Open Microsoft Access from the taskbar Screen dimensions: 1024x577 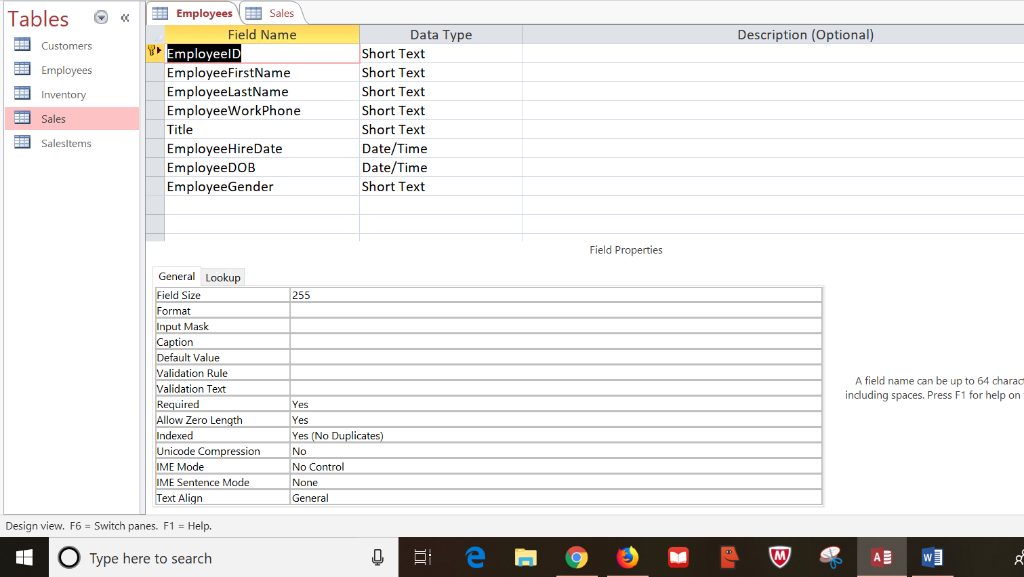pos(881,558)
